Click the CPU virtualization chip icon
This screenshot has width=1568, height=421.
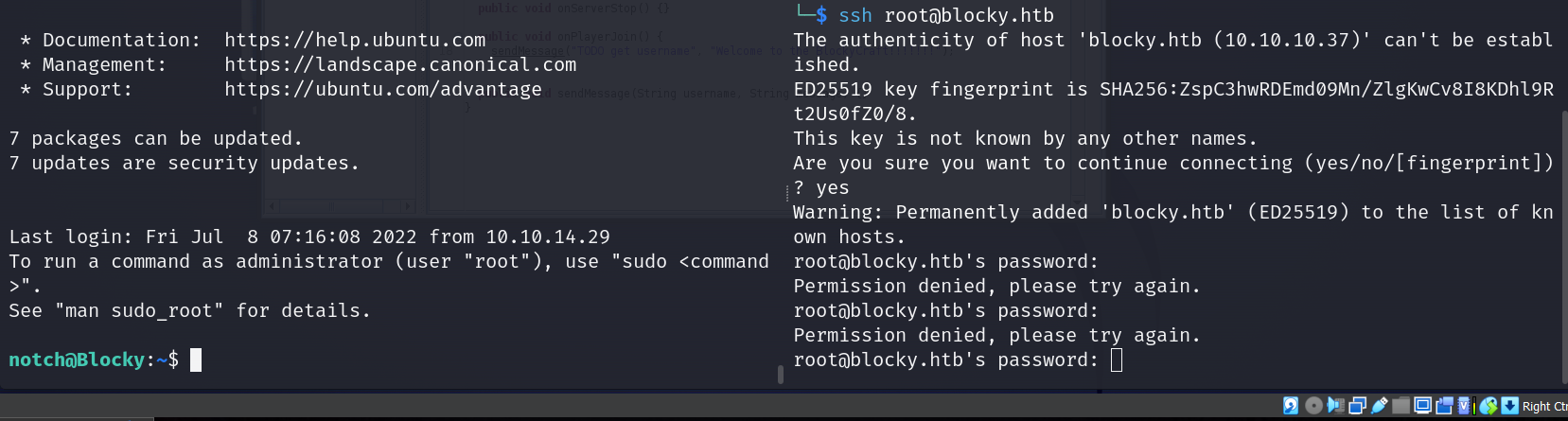point(1465,406)
